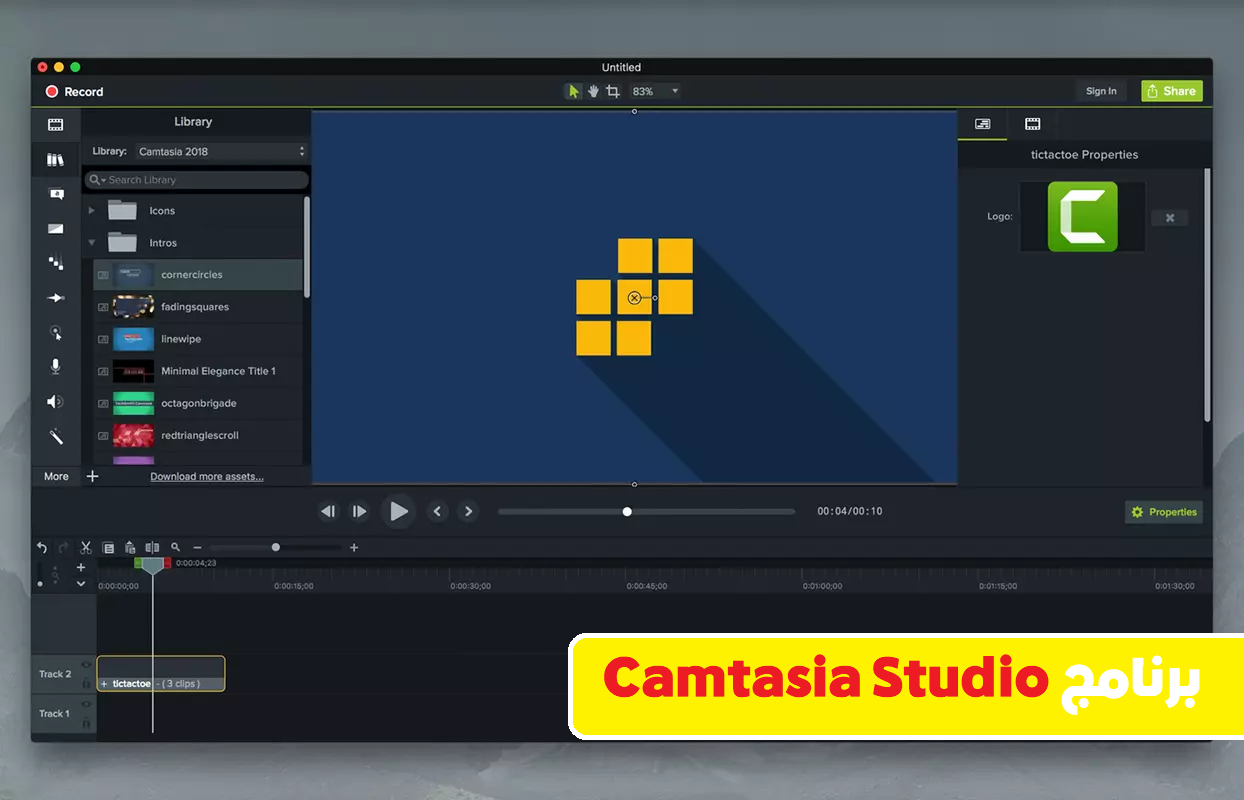The width and height of the screenshot is (1244, 800).
Task: Paste media on the timeline
Action: (130, 547)
